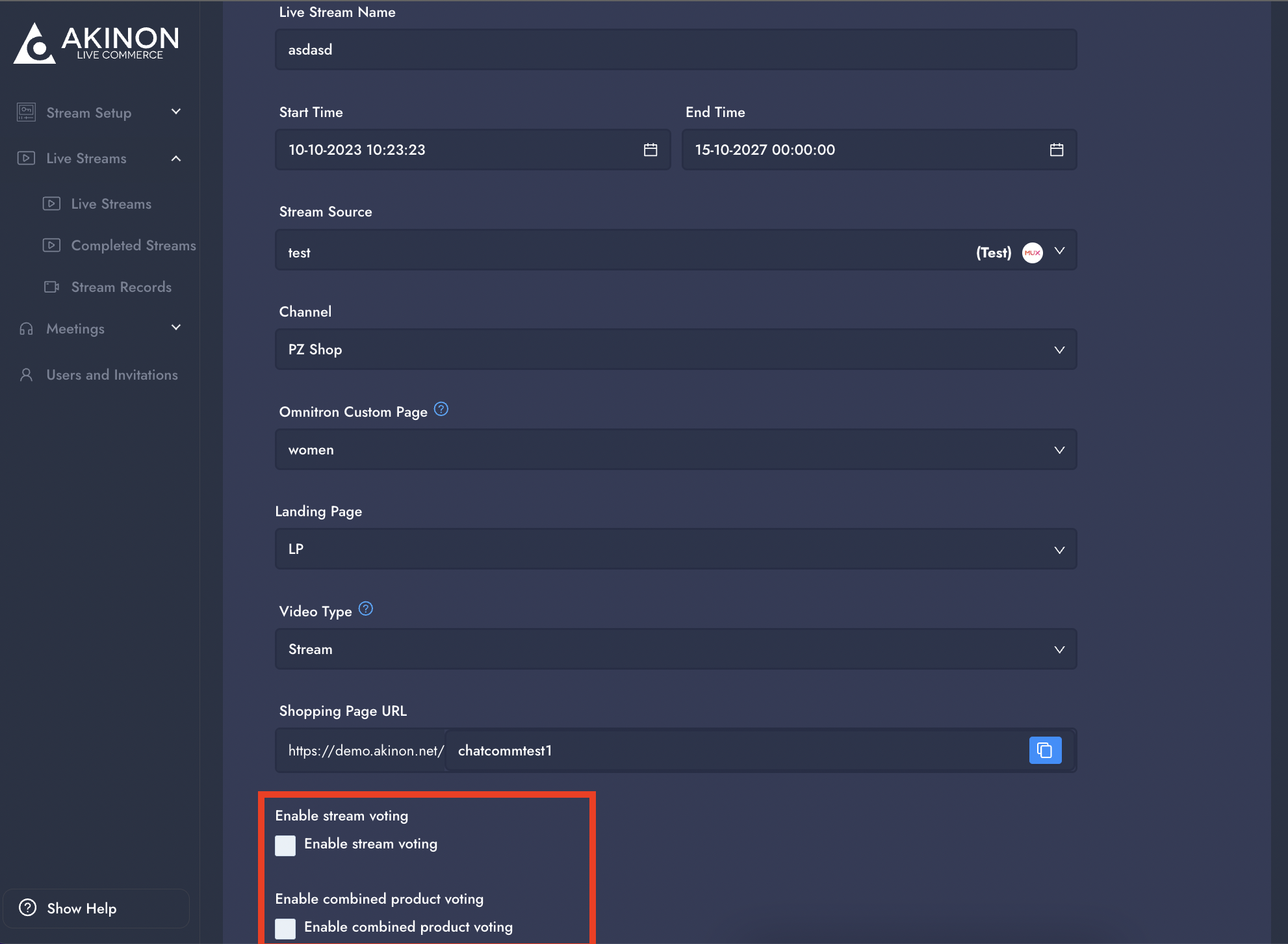Click the MUX badge in Stream Source

click(x=1032, y=253)
